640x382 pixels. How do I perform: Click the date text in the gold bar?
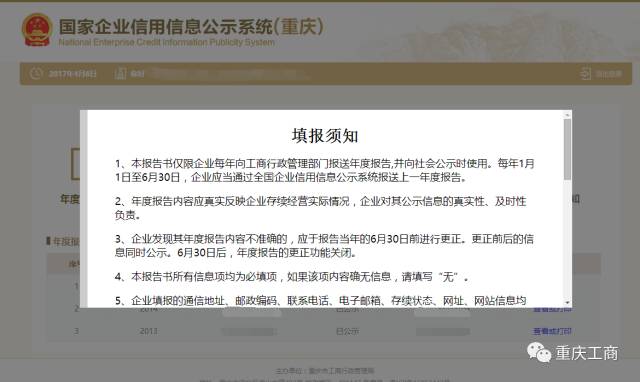(x=72, y=73)
